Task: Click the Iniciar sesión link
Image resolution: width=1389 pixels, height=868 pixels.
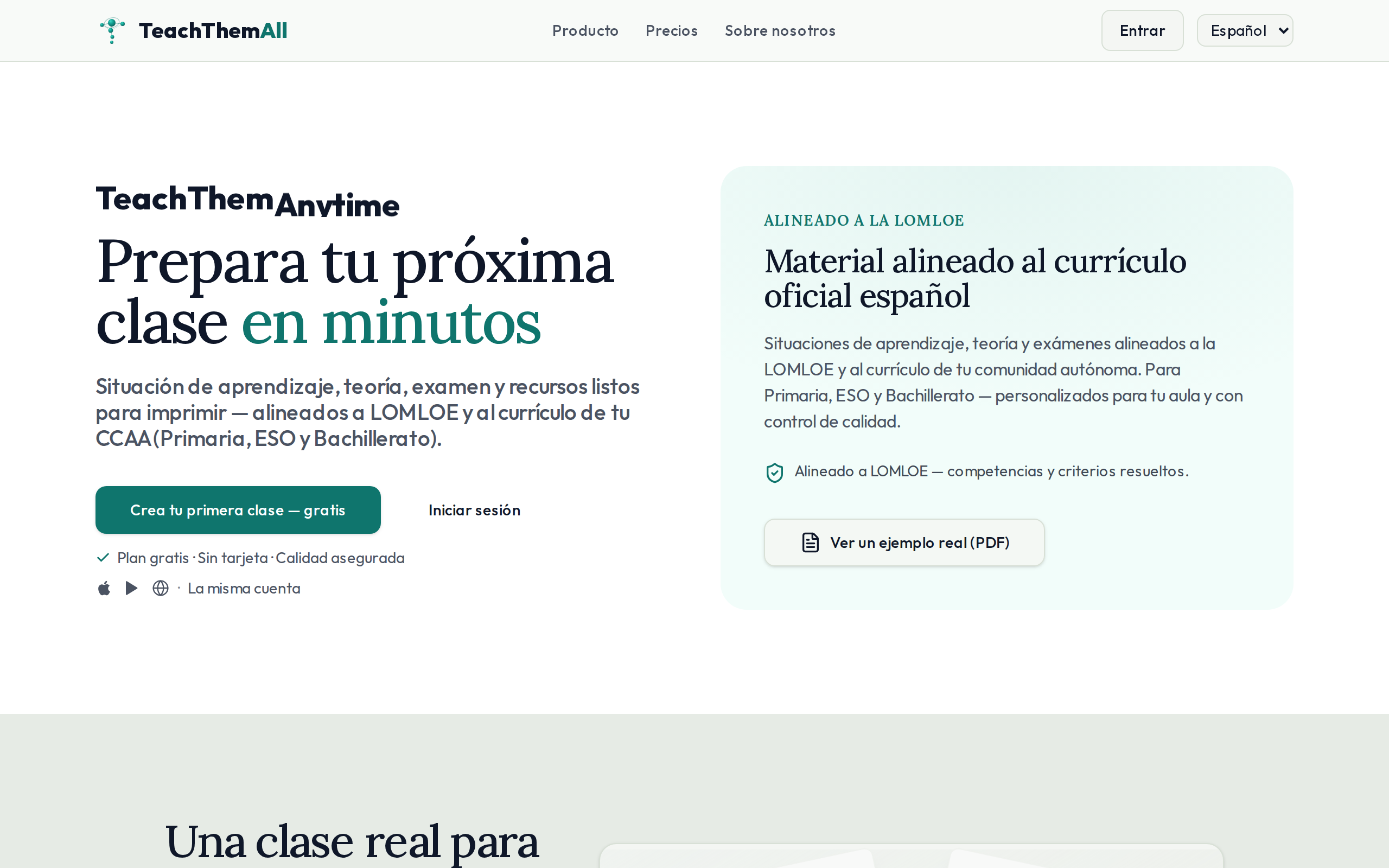Action: [x=474, y=510]
